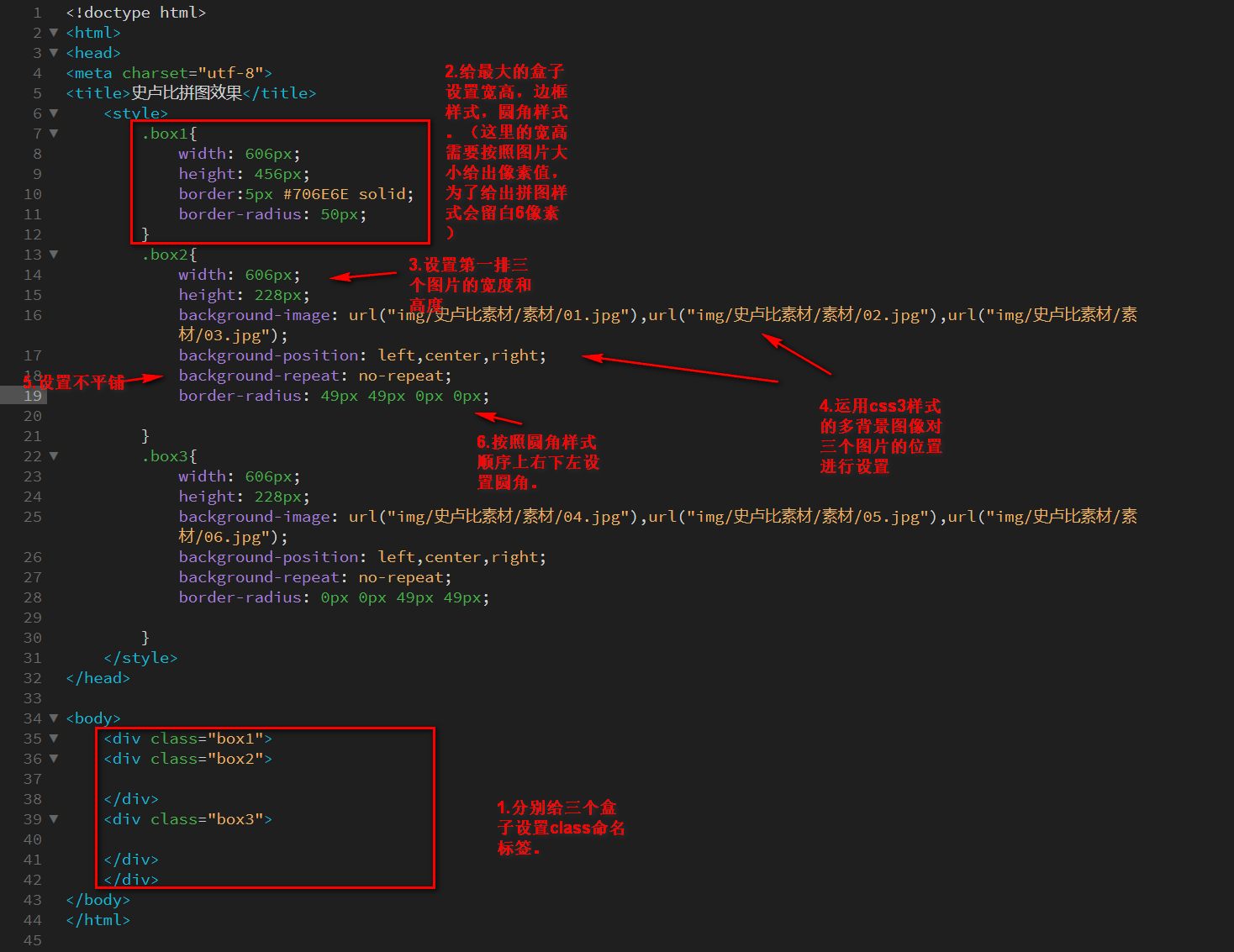Click the closing </style> tag
The width and height of the screenshot is (1234, 952).
[x=140, y=658]
